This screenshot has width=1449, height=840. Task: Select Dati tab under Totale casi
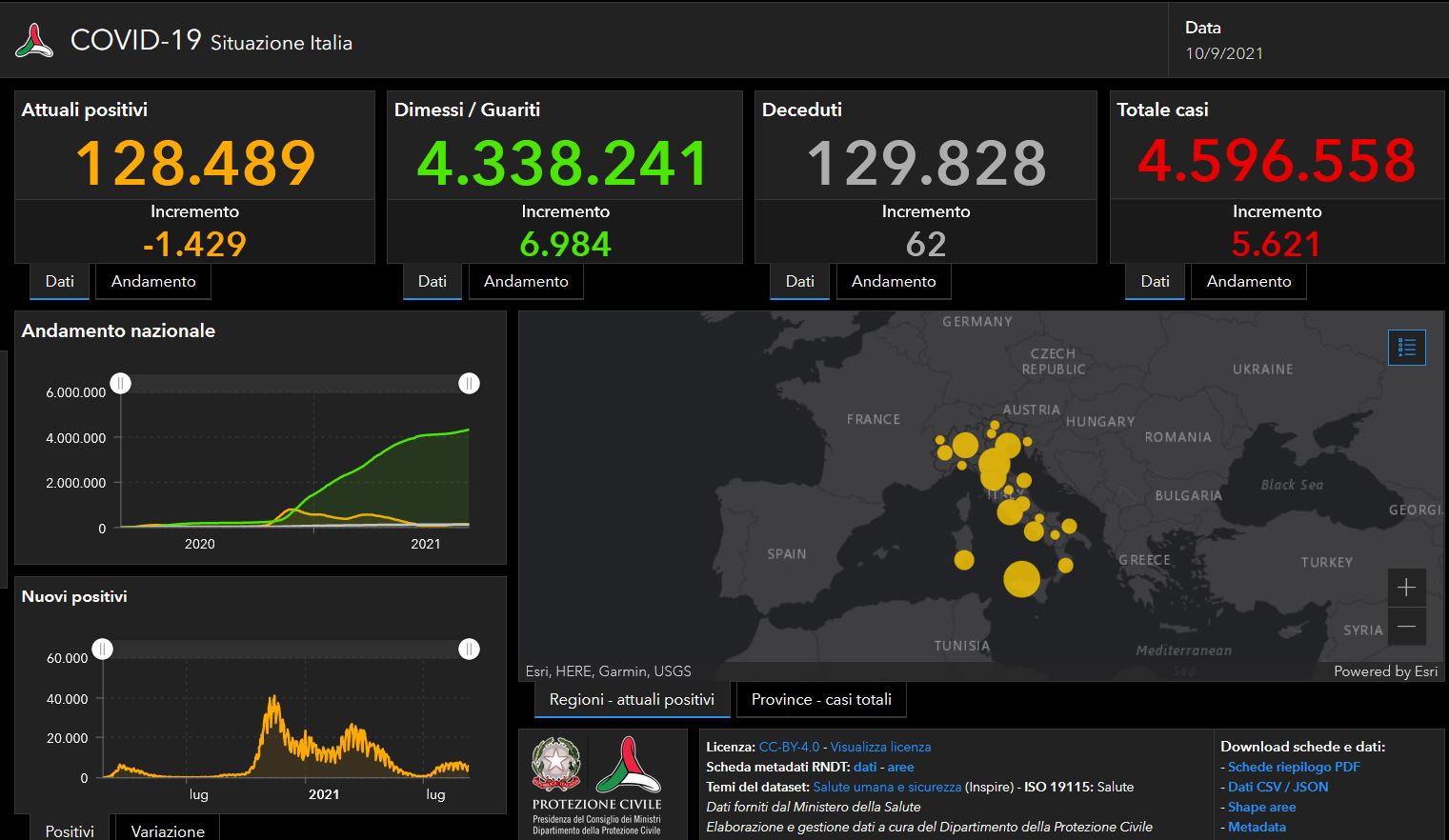click(x=1155, y=282)
